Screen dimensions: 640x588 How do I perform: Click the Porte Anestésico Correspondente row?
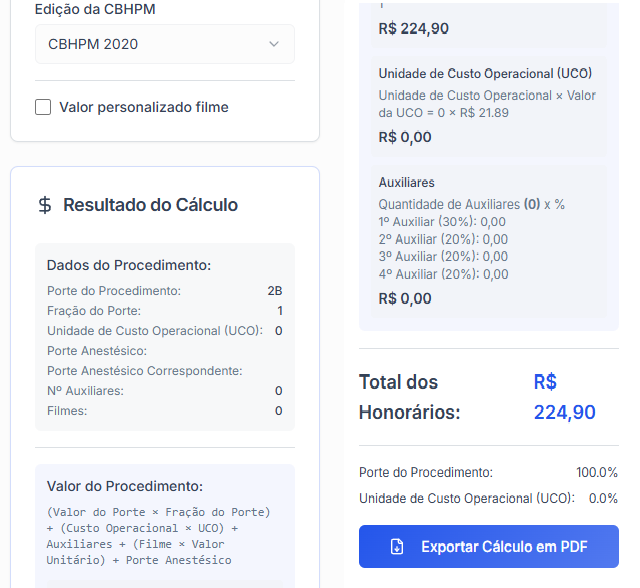pyautogui.click(x=145, y=371)
